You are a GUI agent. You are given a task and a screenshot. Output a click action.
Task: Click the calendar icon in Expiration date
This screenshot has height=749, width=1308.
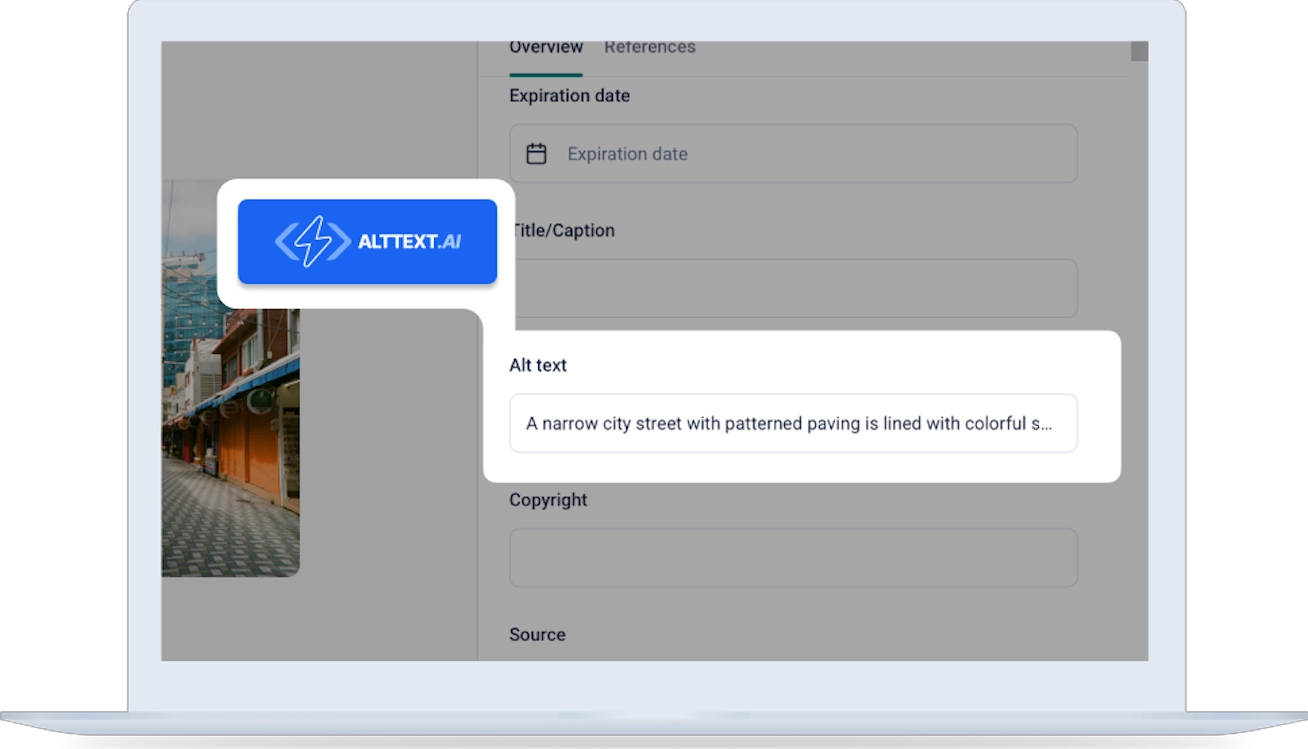[x=537, y=154]
